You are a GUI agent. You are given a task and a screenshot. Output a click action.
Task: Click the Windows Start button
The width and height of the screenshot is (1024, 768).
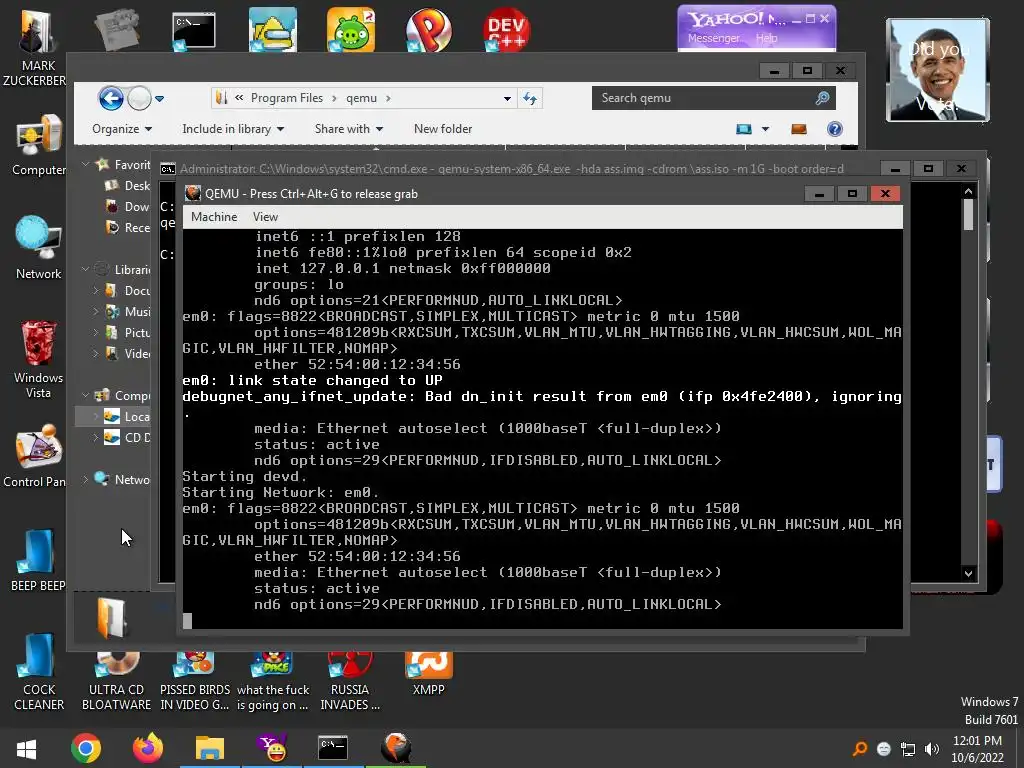[26, 748]
